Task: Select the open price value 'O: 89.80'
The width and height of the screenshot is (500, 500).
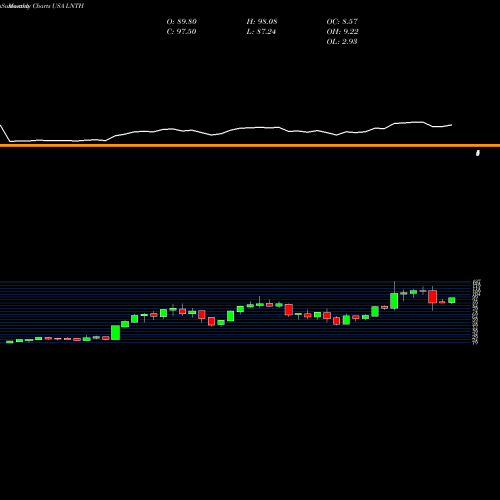Action: click(182, 22)
